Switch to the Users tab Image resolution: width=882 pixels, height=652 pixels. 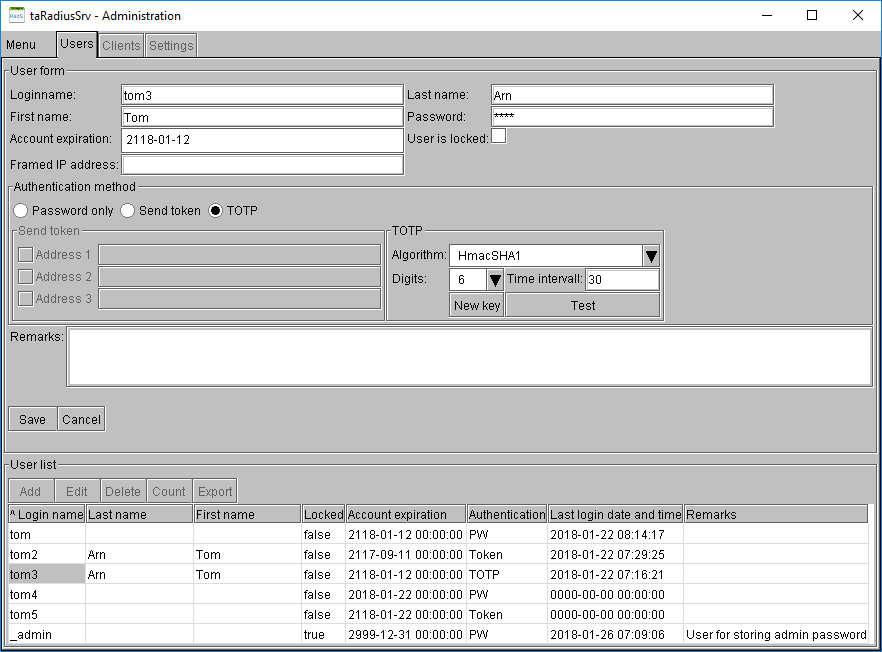(76, 44)
